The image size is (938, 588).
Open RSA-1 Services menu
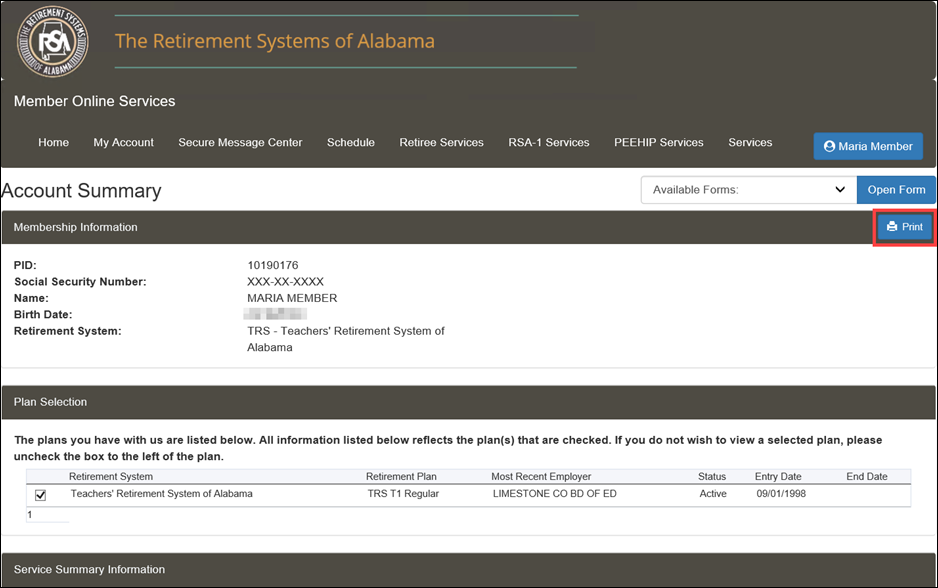point(549,143)
